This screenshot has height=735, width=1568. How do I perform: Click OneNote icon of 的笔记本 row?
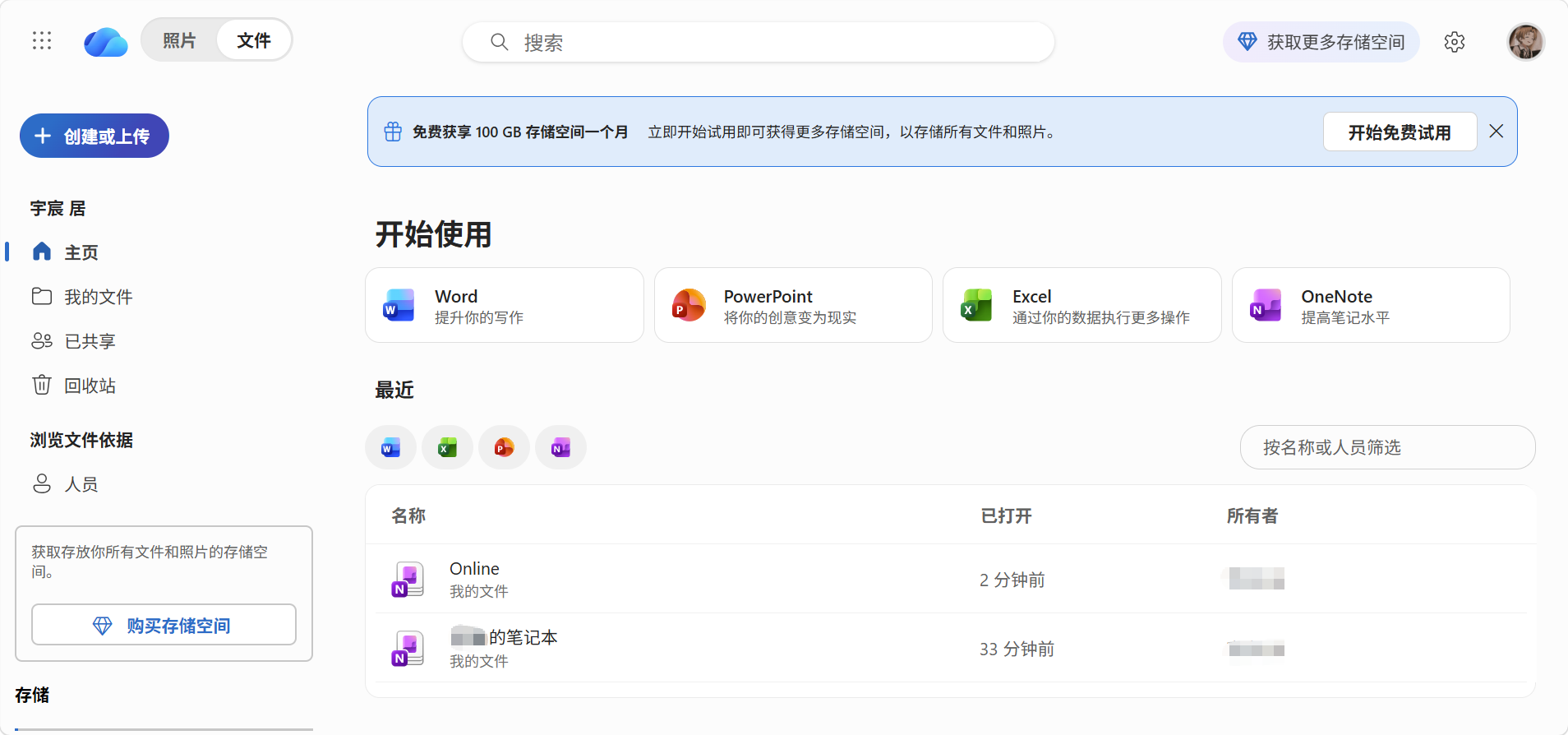point(408,648)
